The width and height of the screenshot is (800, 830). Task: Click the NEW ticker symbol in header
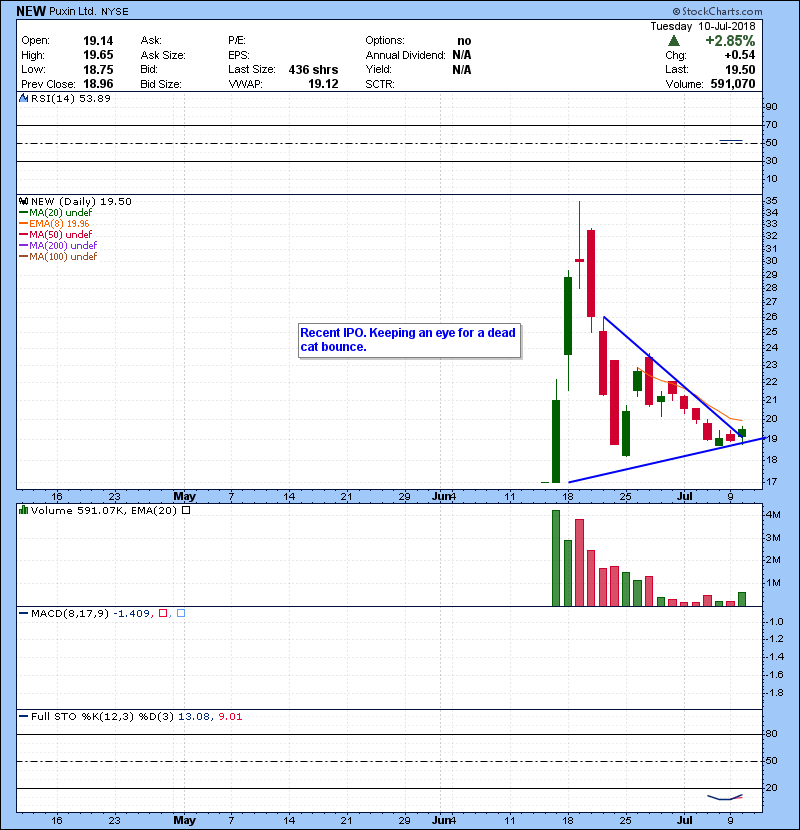tap(30, 10)
